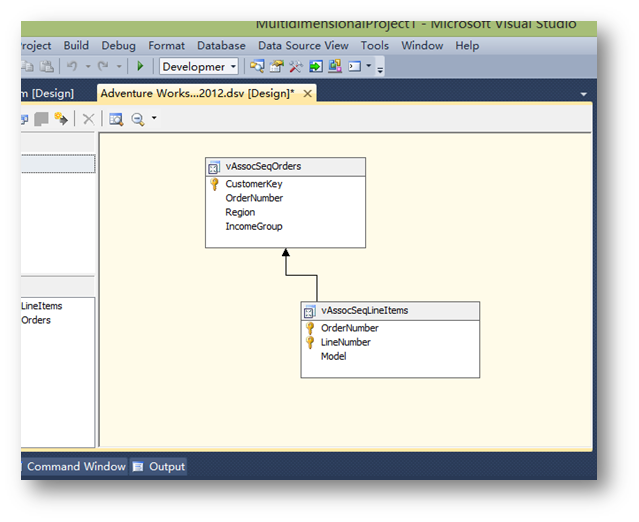The image size is (639, 522).
Task: Open the Window menu
Action: [x=422, y=45]
